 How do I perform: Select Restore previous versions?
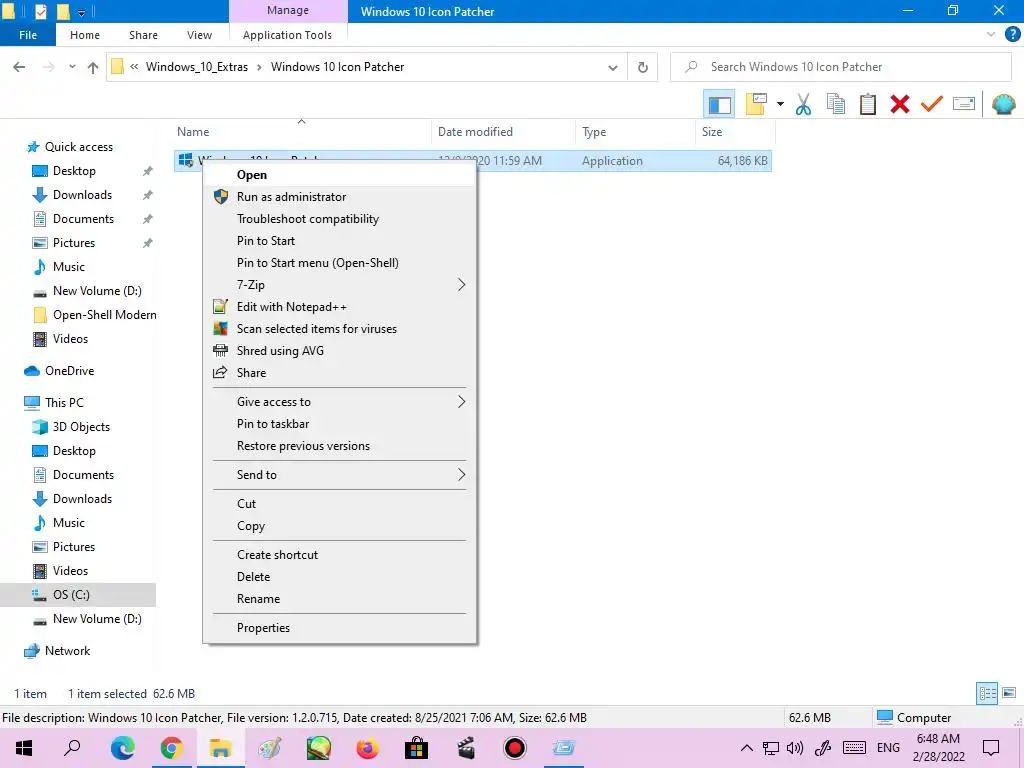click(x=339, y=446)
